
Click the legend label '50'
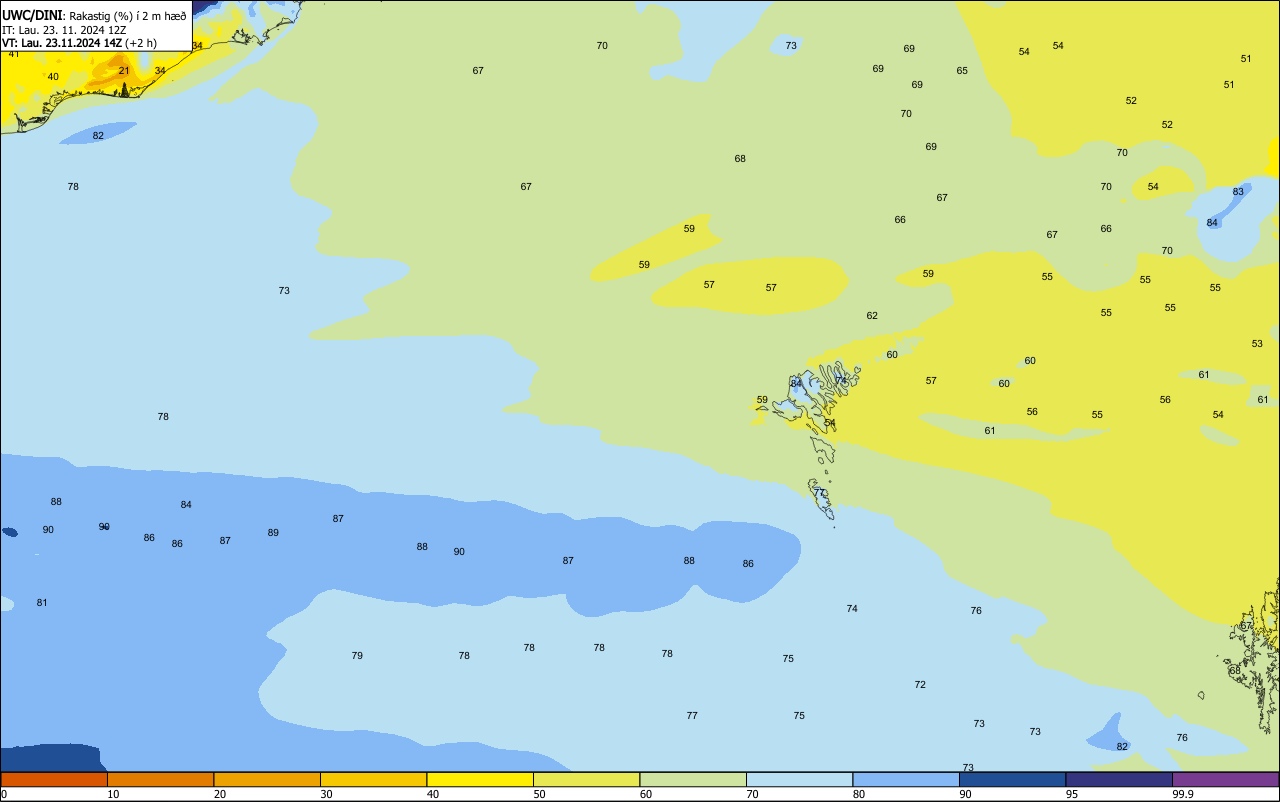[x=539, y=794]
